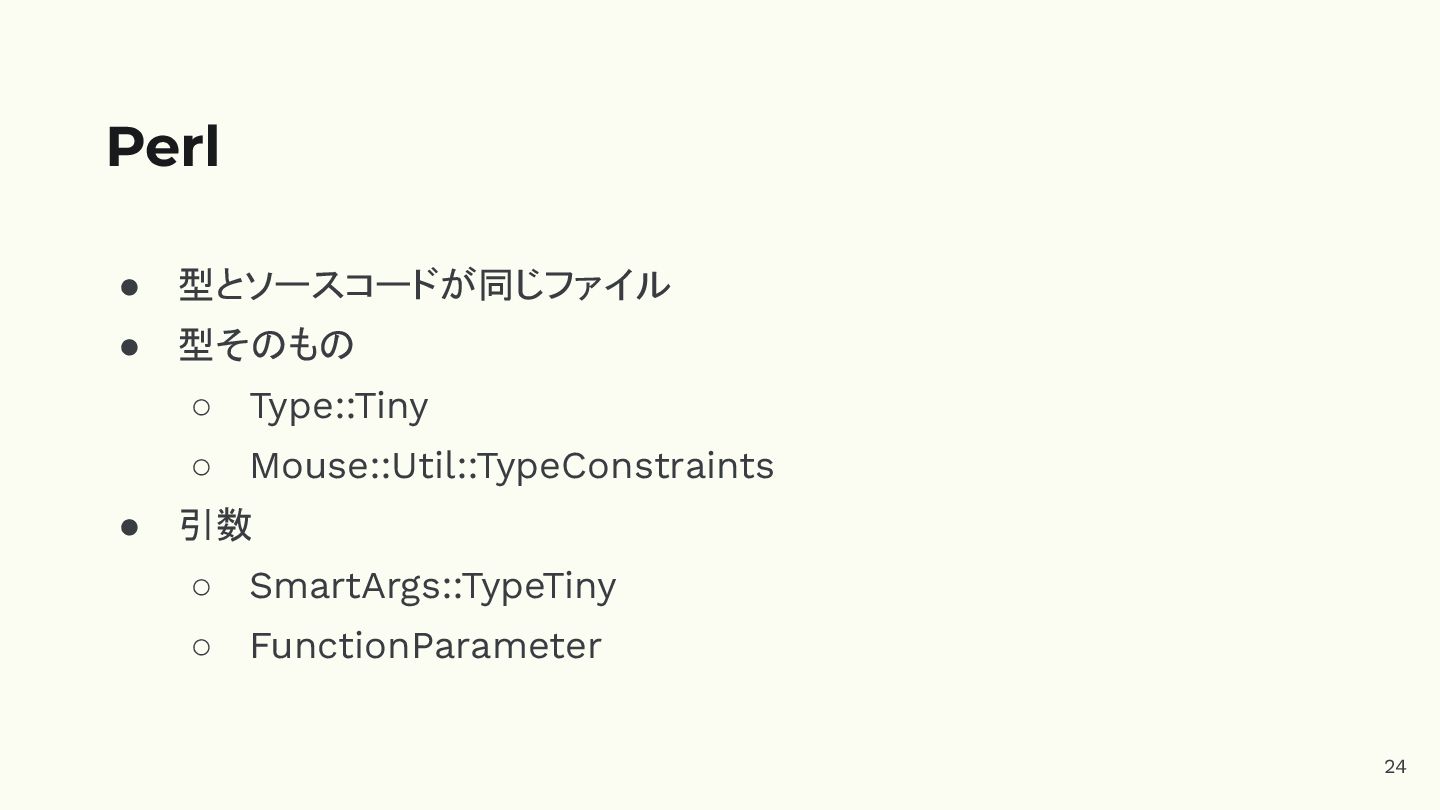This screenshot has width=1440, height=810.
Task: Click slide page number 24
Action: [x=1395, y=766]
